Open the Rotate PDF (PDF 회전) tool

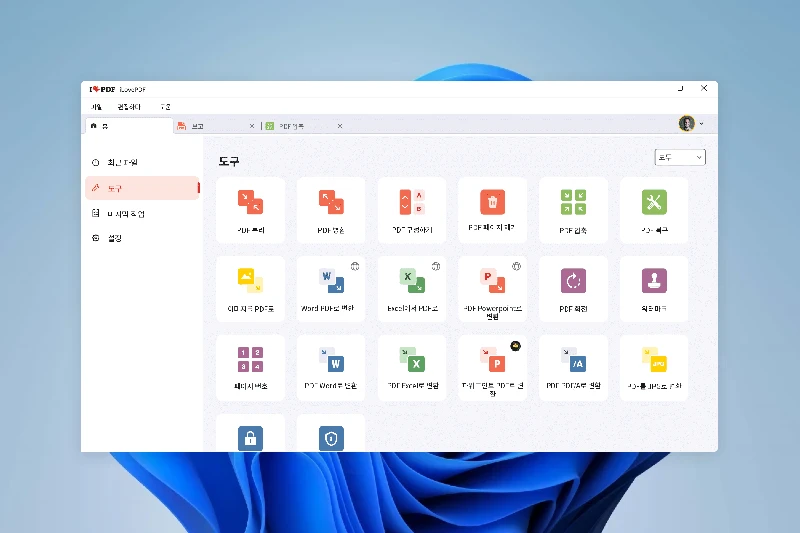point(573,289)
